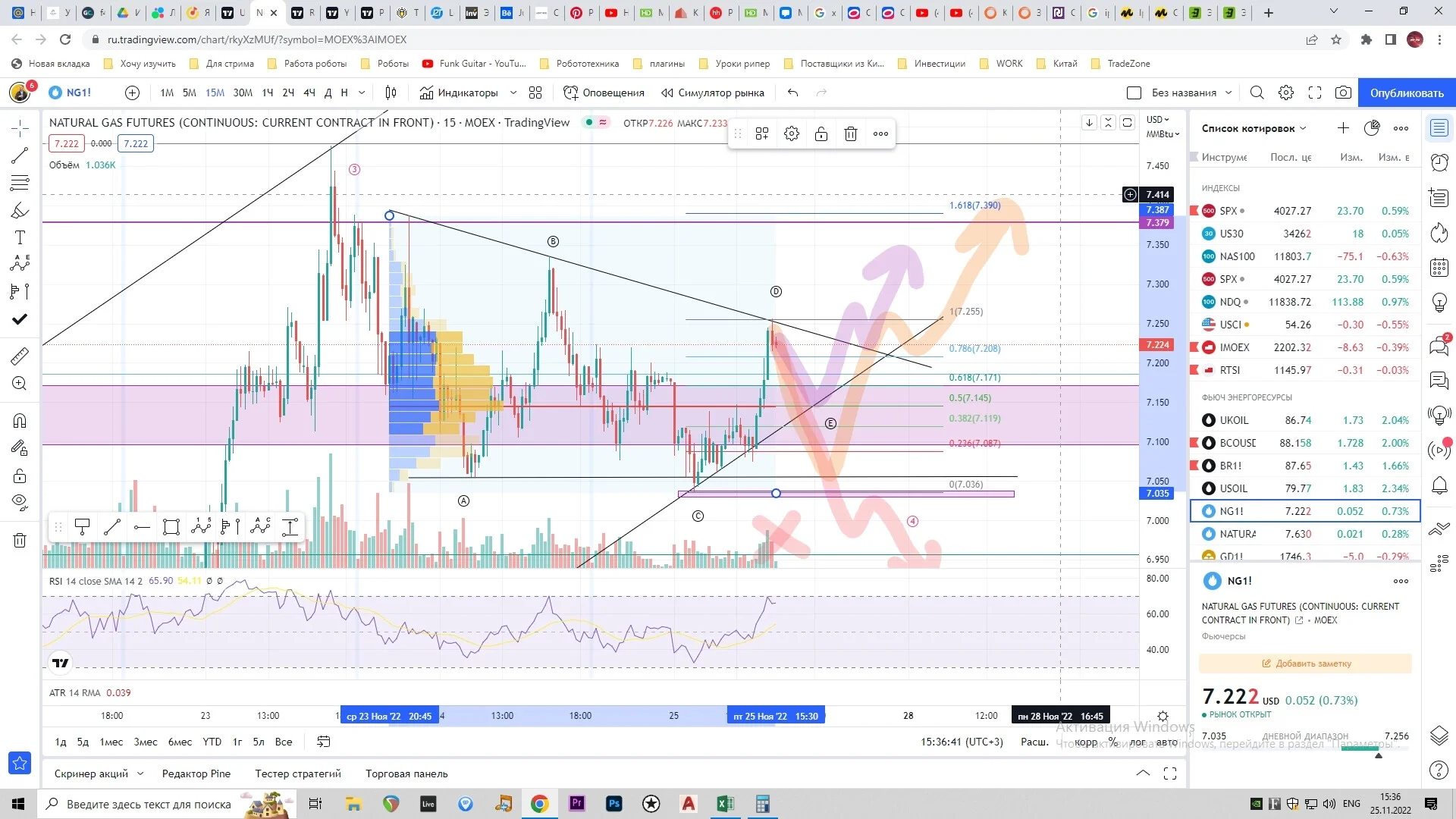Viewport: 1456px width, 819px height.
Task: Undo the last chart action
Action: click(792, 93)
